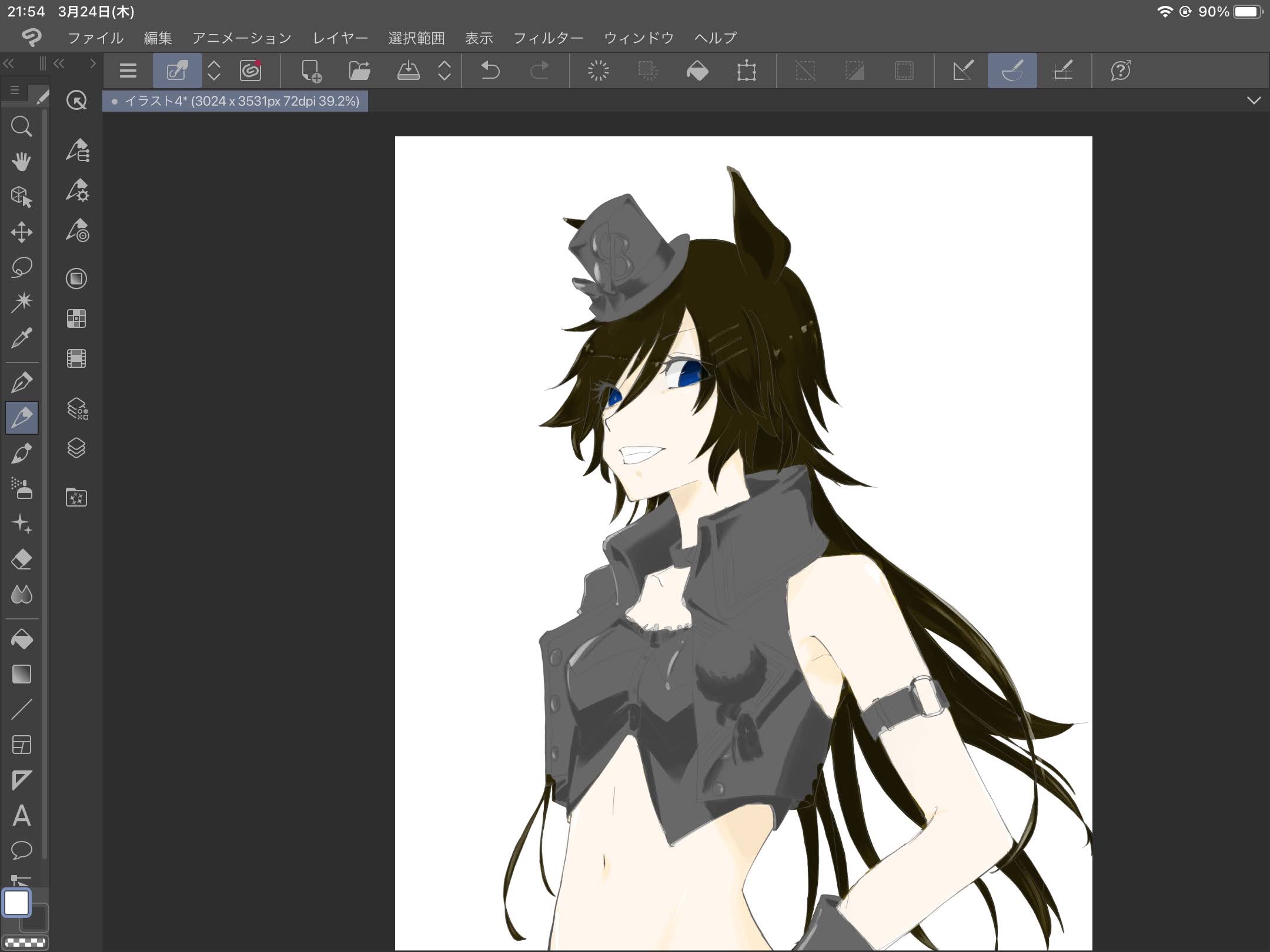Viewport: 1270px width, 952px height.
Task: Open the Color Set grid palette icon
Action: coord(76,319)
